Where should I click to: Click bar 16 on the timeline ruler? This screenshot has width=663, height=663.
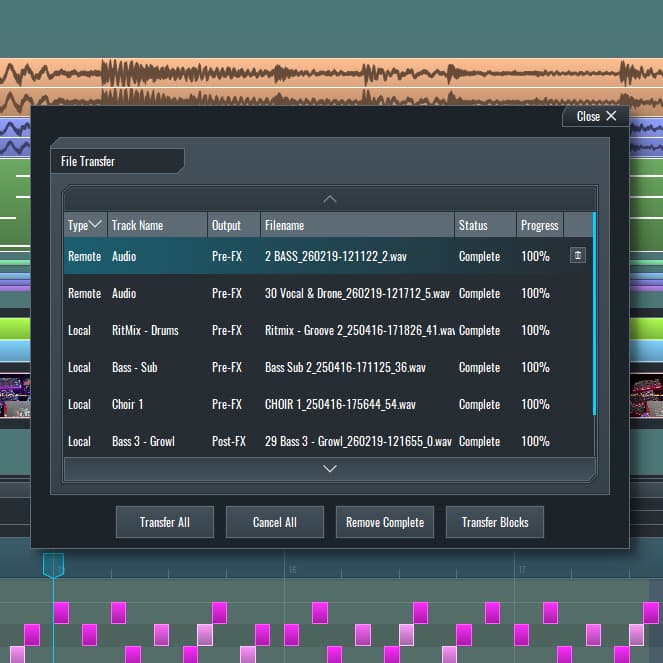(x=292, y=570)
